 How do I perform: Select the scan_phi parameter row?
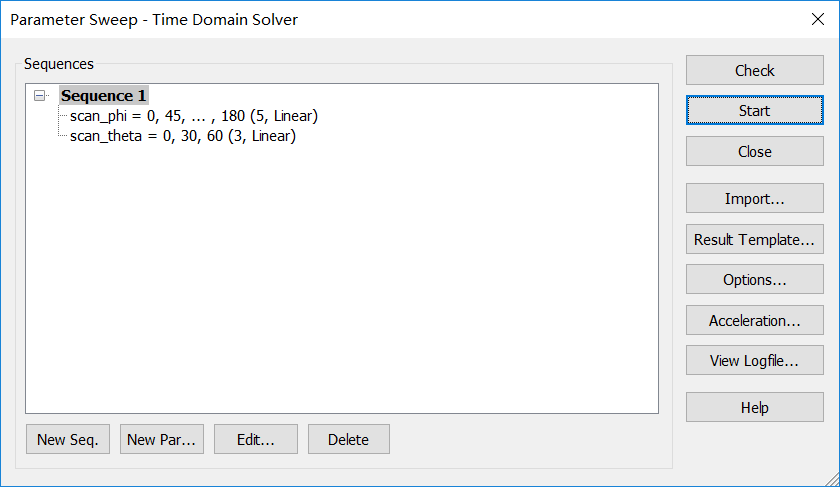pos(194,116)
